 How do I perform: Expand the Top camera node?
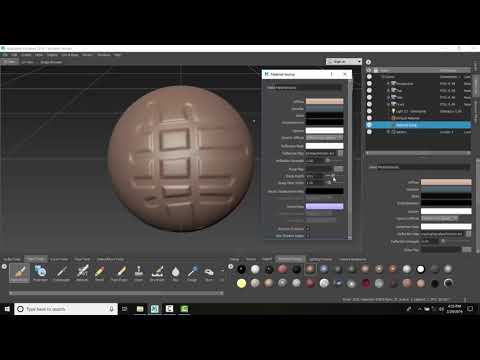tap(388, 90)
